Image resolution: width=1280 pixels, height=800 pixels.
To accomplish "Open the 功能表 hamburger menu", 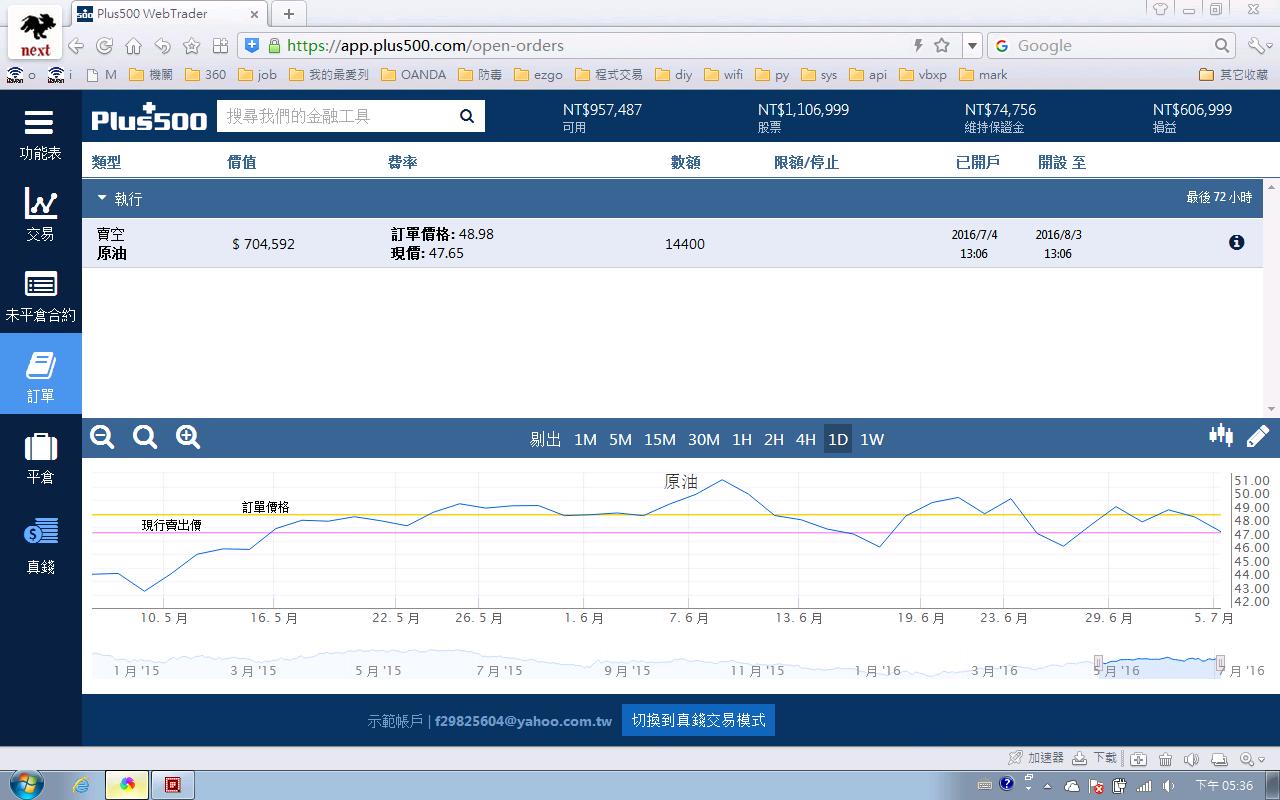I will (40, 135).
